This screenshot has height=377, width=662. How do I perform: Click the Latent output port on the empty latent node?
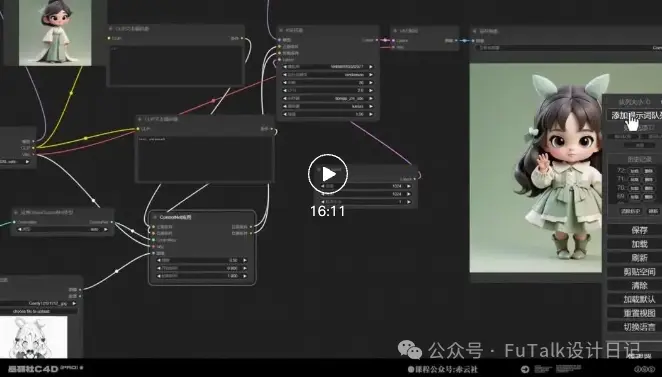pos(414,179)
